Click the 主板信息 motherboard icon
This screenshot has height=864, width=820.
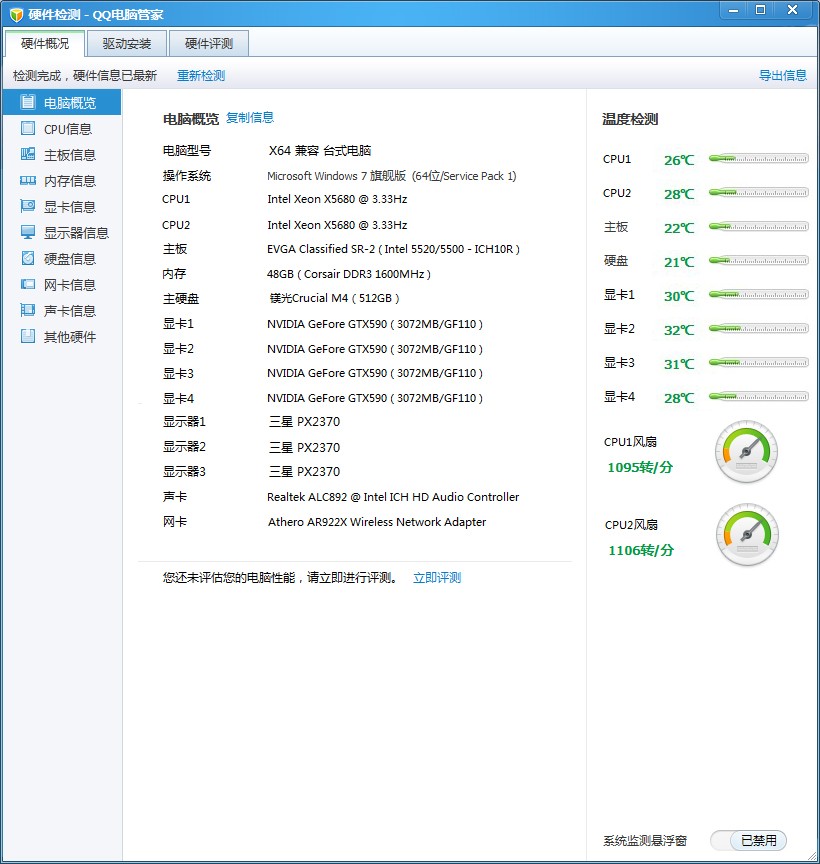28,154
